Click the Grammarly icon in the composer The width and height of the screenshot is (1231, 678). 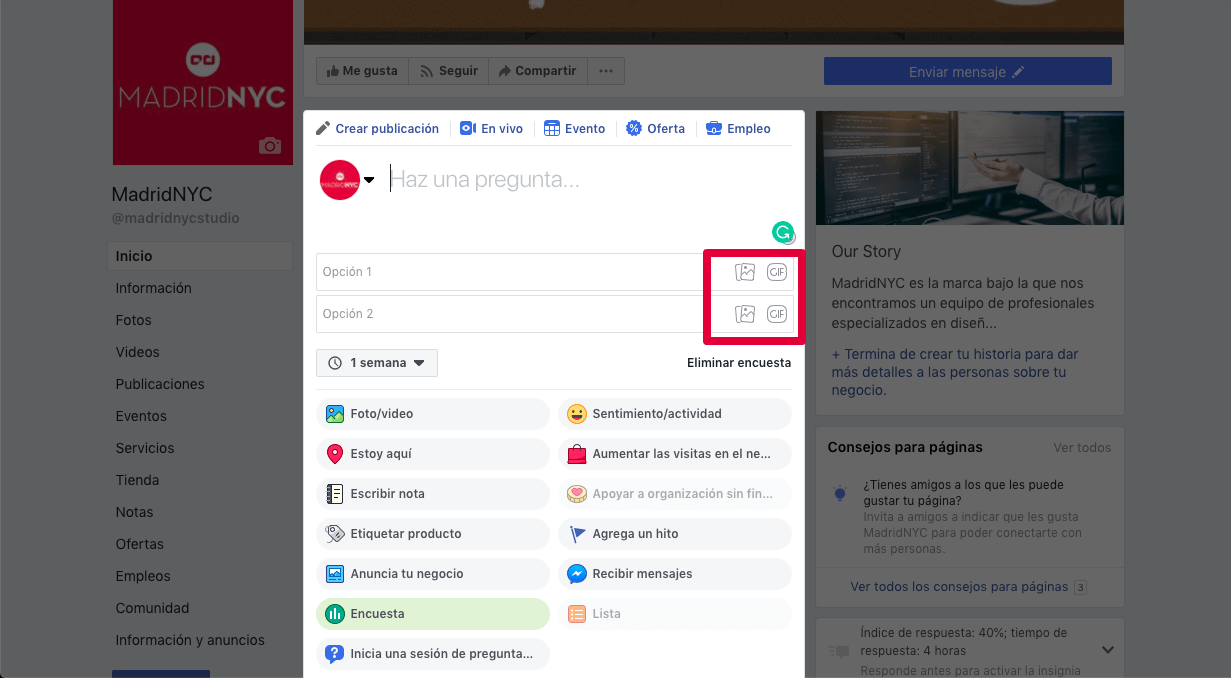click(x=783, y=233)
